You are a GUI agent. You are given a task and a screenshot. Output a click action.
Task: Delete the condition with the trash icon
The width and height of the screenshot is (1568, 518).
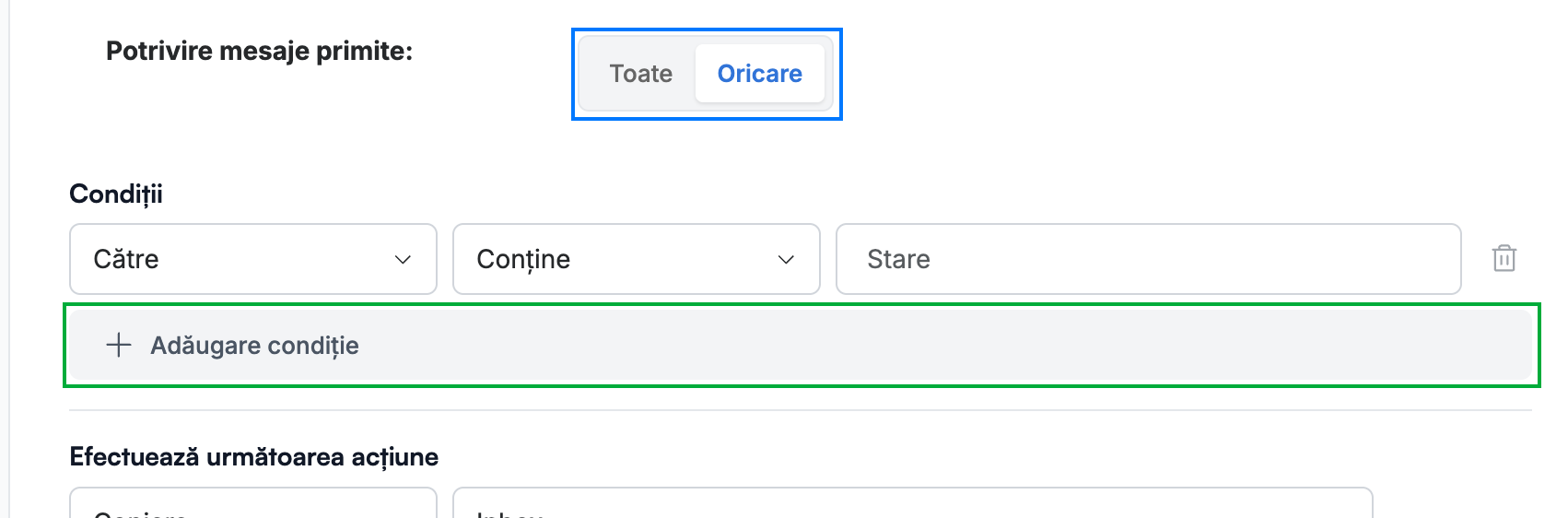coord(1504,258)
